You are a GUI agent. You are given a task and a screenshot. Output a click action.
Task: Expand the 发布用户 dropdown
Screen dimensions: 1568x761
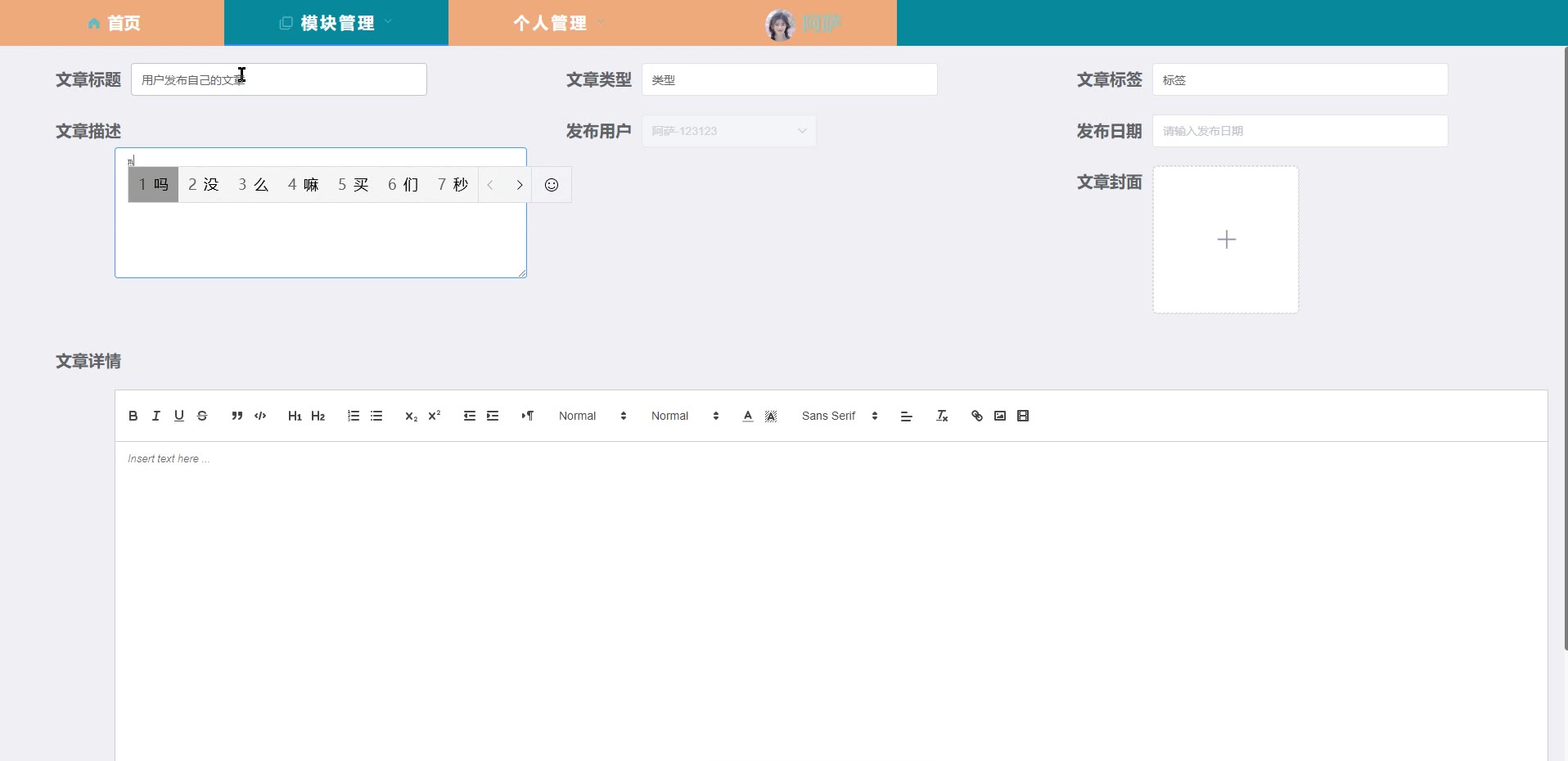[728, 131]
